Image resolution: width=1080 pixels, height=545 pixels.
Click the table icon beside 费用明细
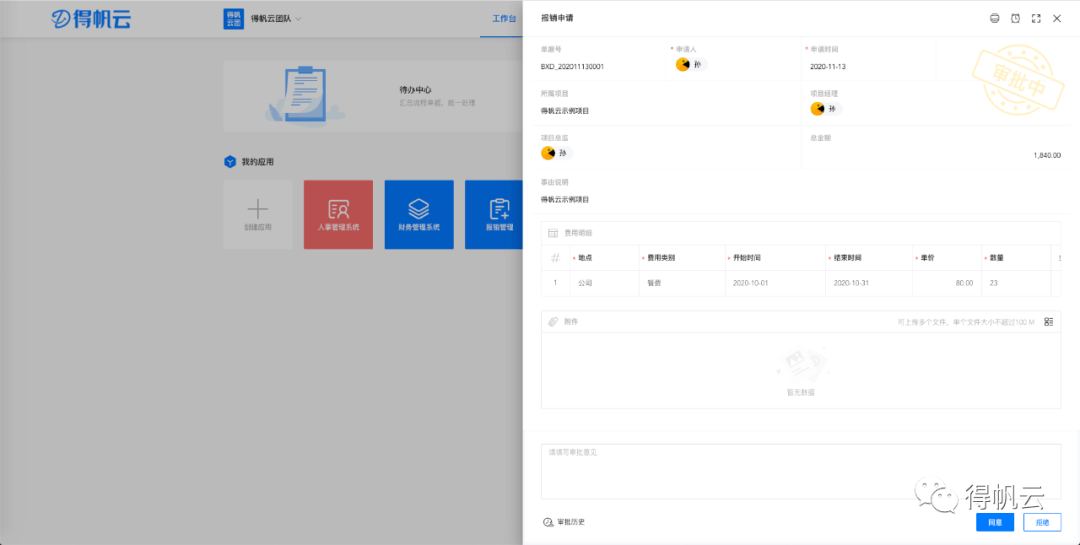[x=552, y=234]
